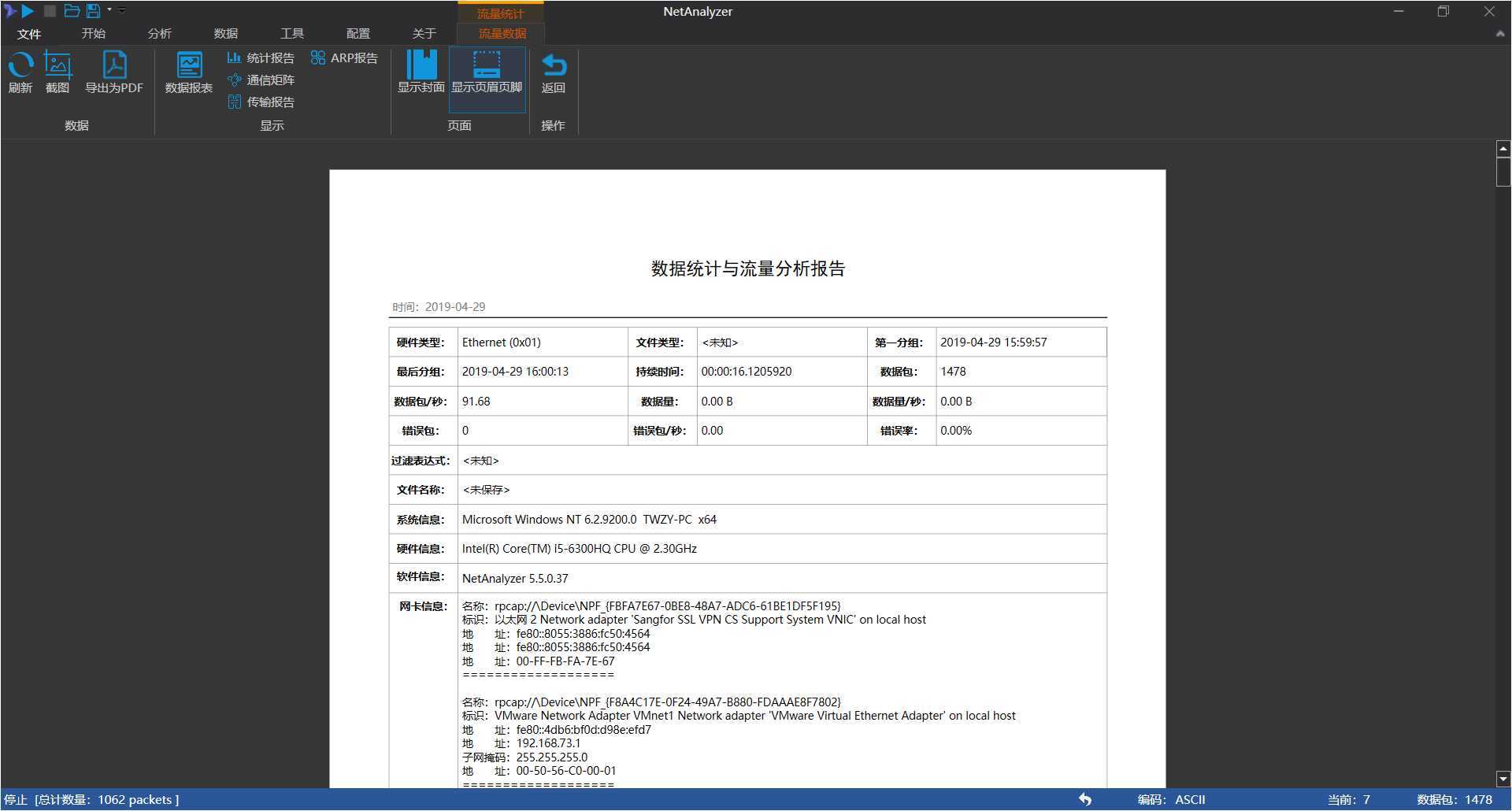Switch to the 数据 ribbon tab
The height and width of the screenshot is (811, 1512).
click(x=225, y=33)
